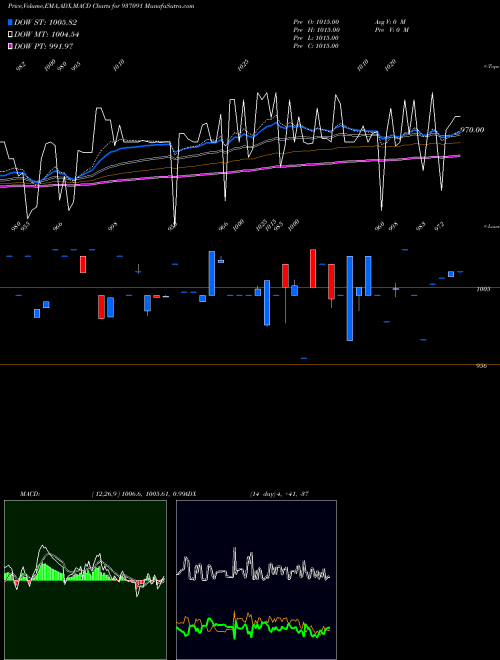This screenshot has width=500, height=660.
Task: Click the 'Pre L: 1015.00' low value
Action: click(316, 38)
